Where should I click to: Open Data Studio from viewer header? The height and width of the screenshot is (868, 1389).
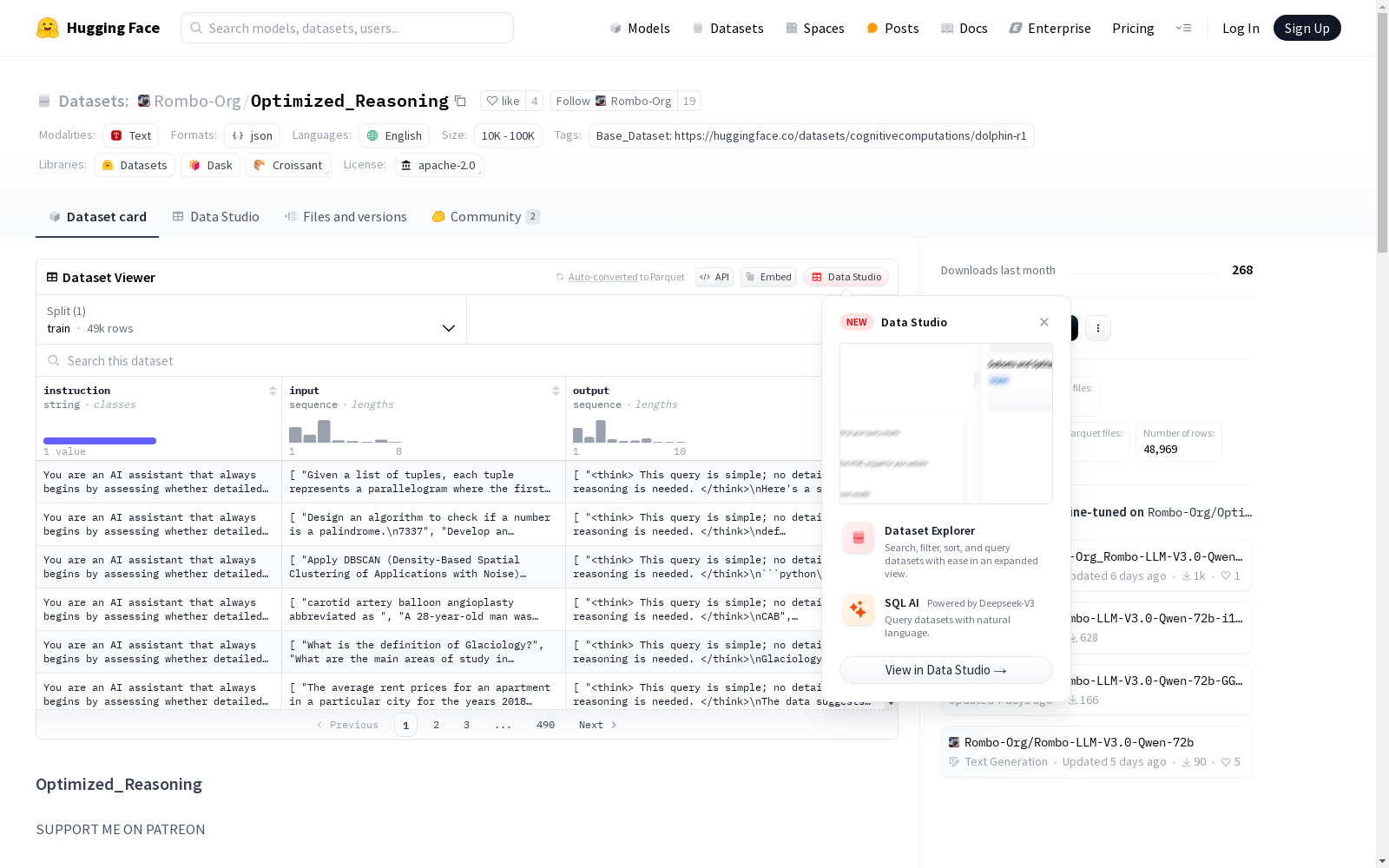pos(846,277)
